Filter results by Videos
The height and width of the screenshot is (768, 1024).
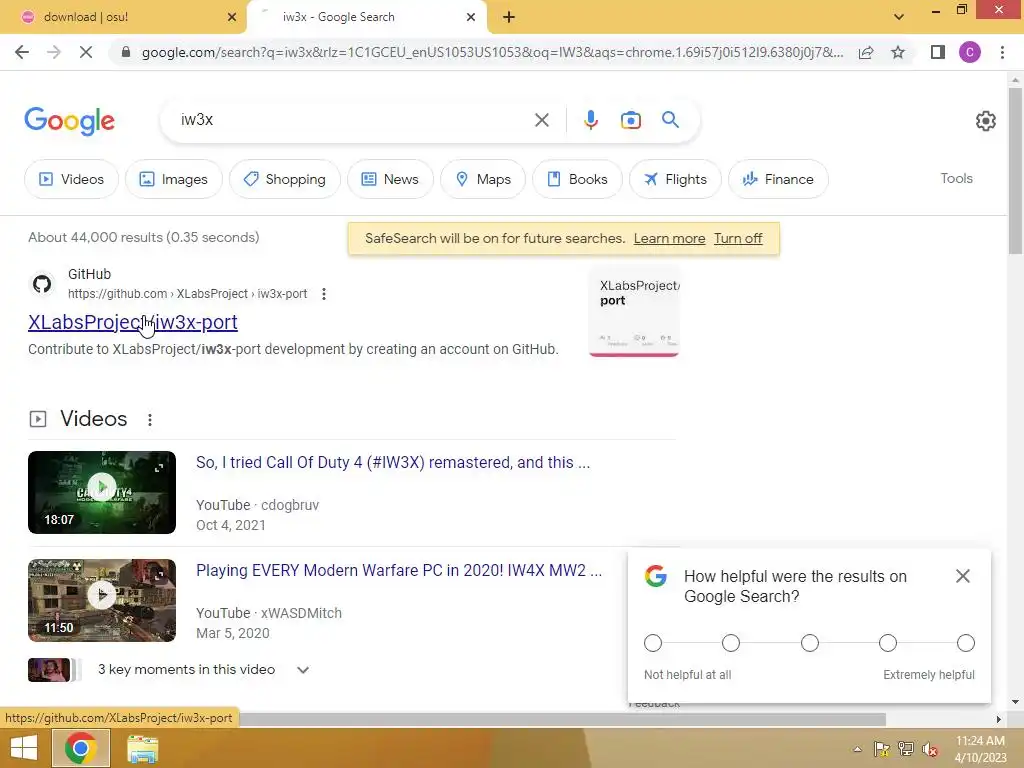click(71, 179)
